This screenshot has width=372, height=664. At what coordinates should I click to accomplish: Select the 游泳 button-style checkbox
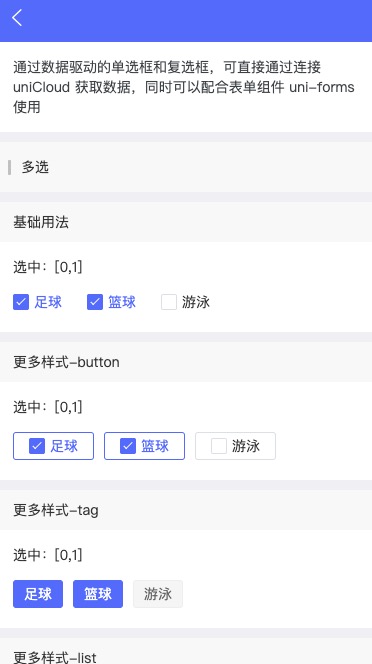(x=236, y=446)
